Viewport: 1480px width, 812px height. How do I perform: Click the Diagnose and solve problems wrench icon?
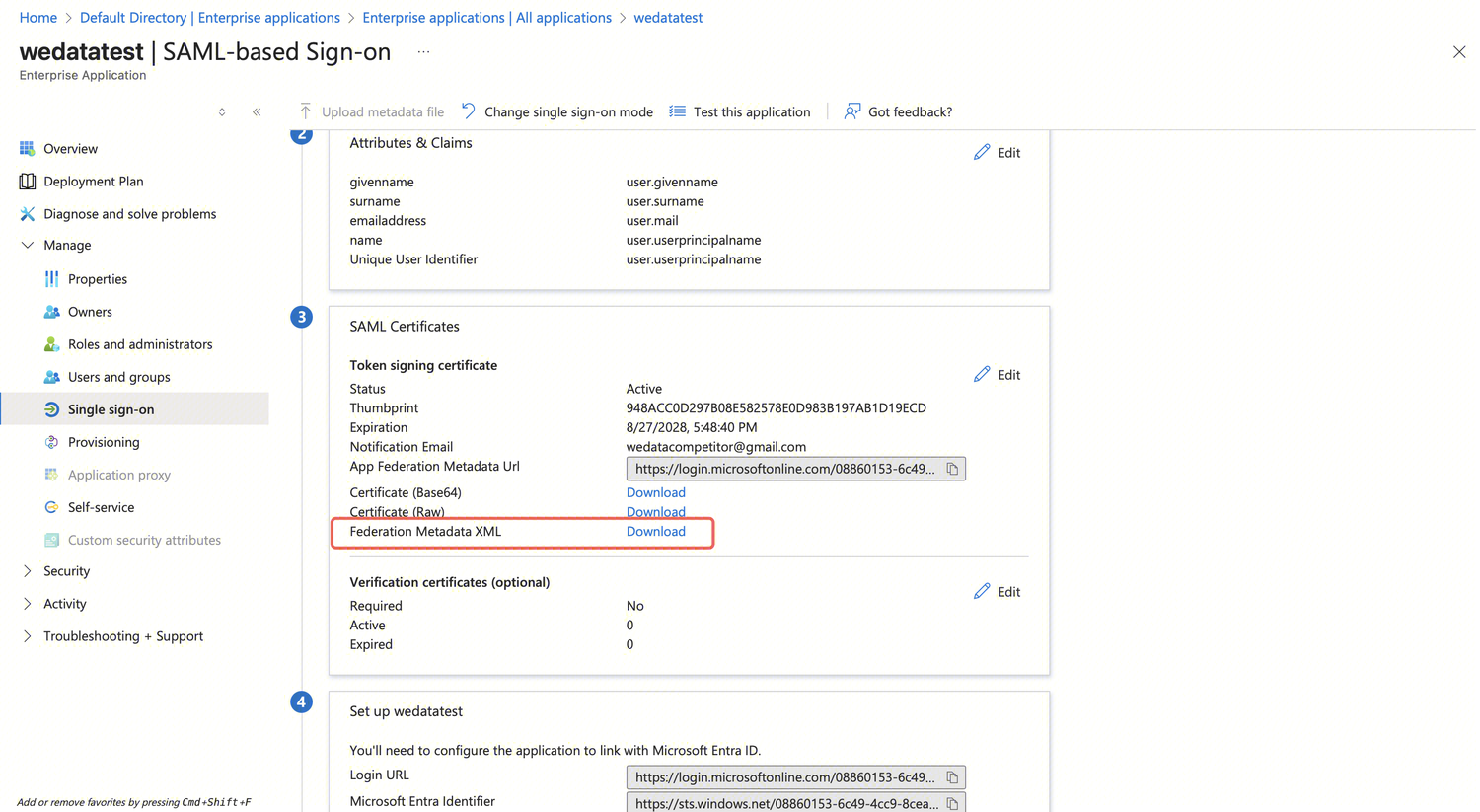coord(27,214)
